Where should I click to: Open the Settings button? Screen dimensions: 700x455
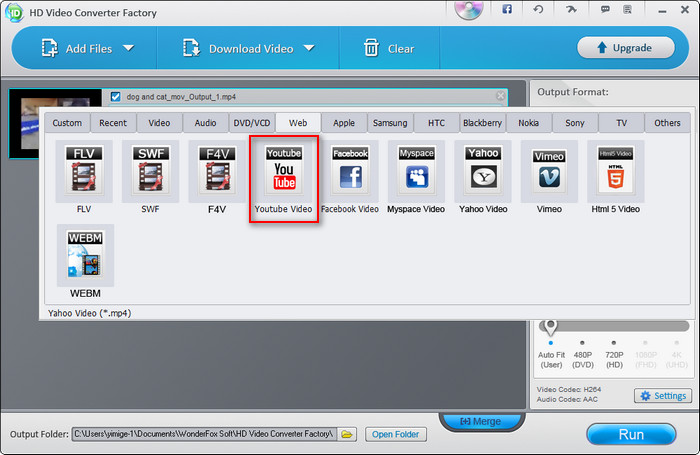click(x=663, y=396)
